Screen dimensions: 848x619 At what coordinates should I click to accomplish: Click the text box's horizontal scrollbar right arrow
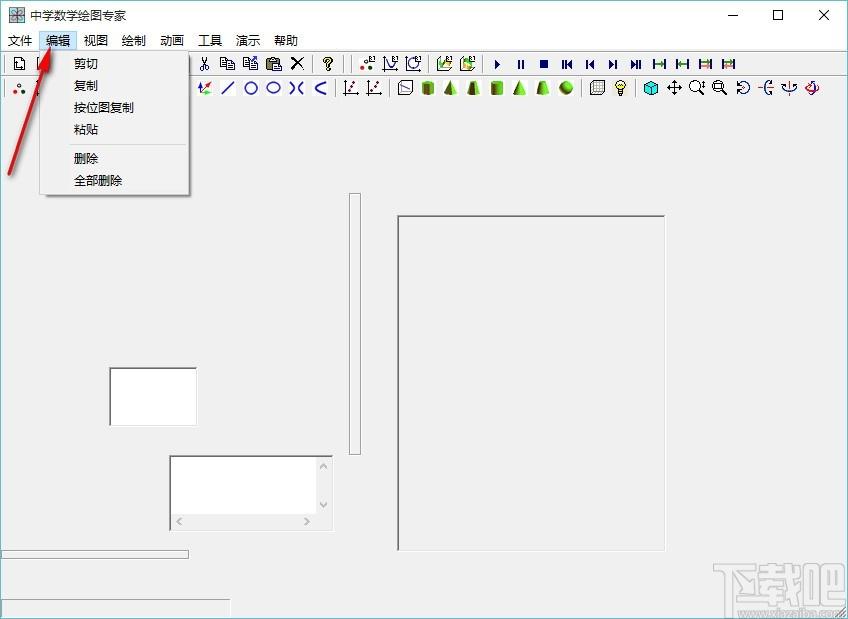[x=307, y=522]
